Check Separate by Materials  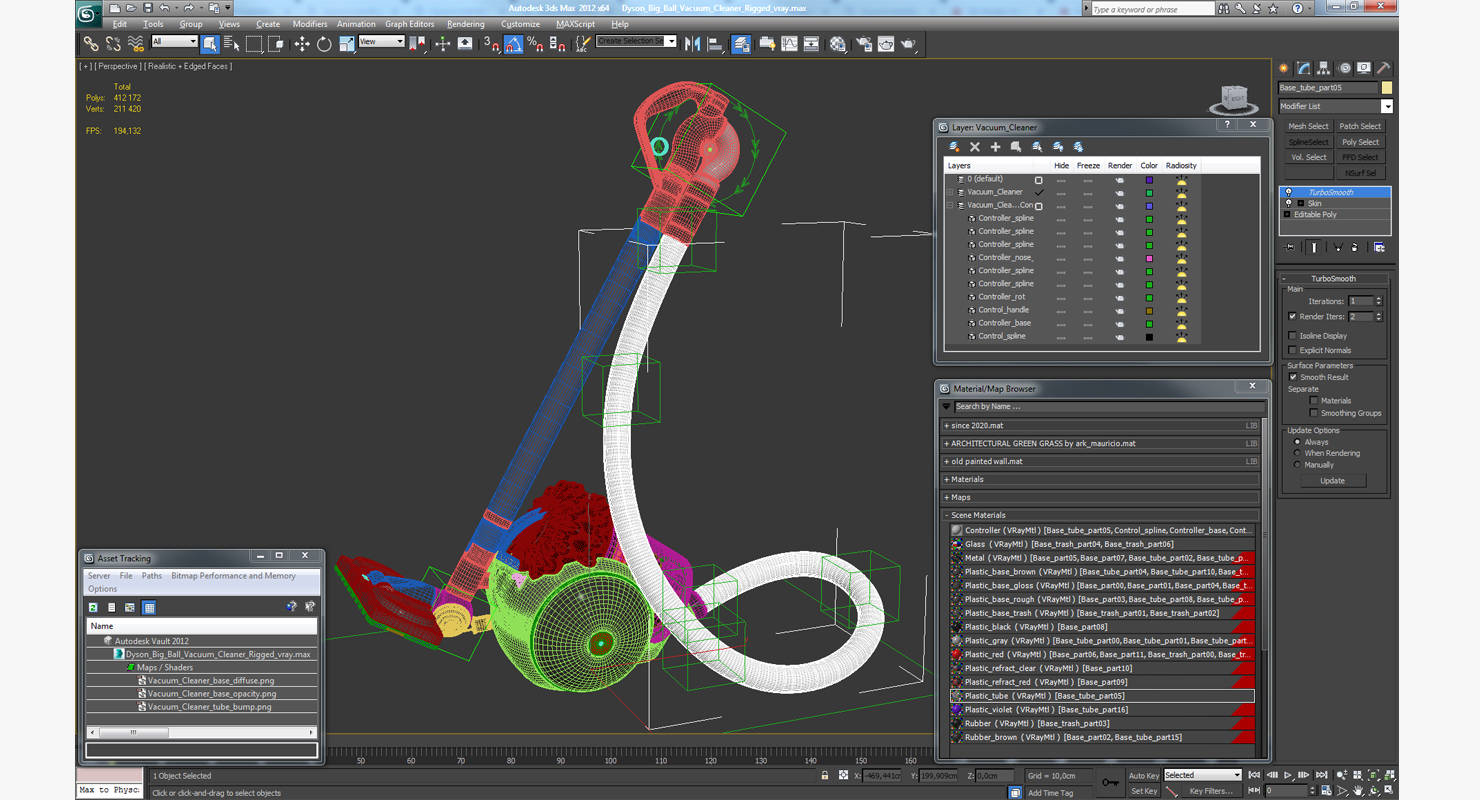click(1313, 400)
